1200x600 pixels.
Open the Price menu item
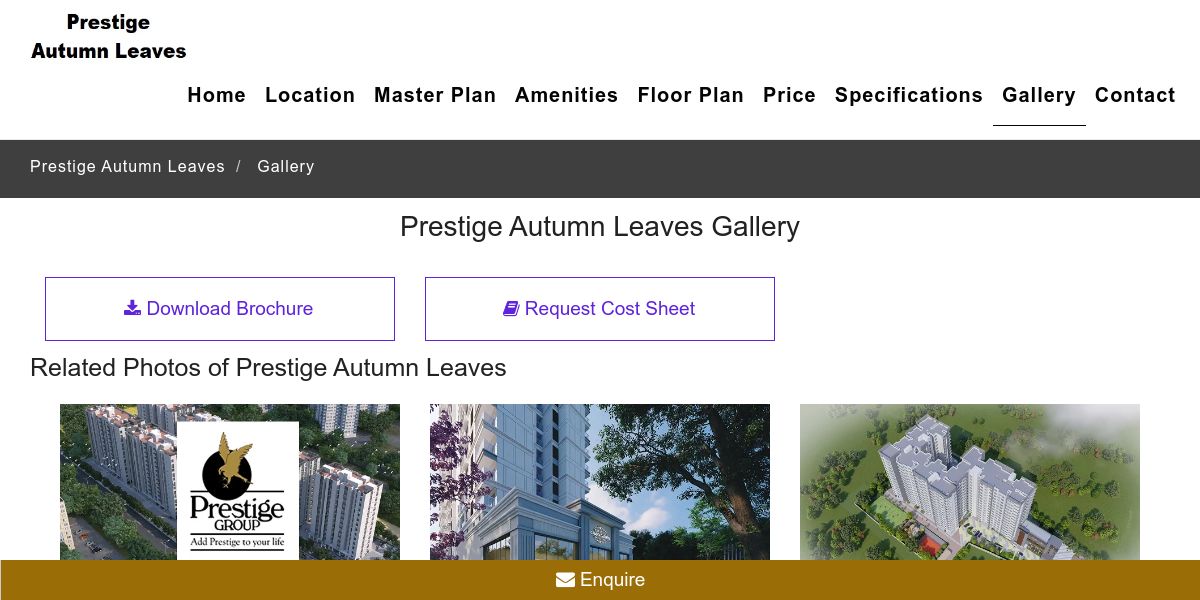click(x=789, y=95)
